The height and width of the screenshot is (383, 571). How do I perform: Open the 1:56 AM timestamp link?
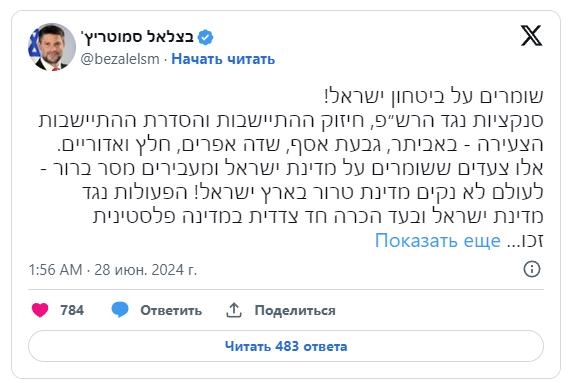tap(55, 270)
